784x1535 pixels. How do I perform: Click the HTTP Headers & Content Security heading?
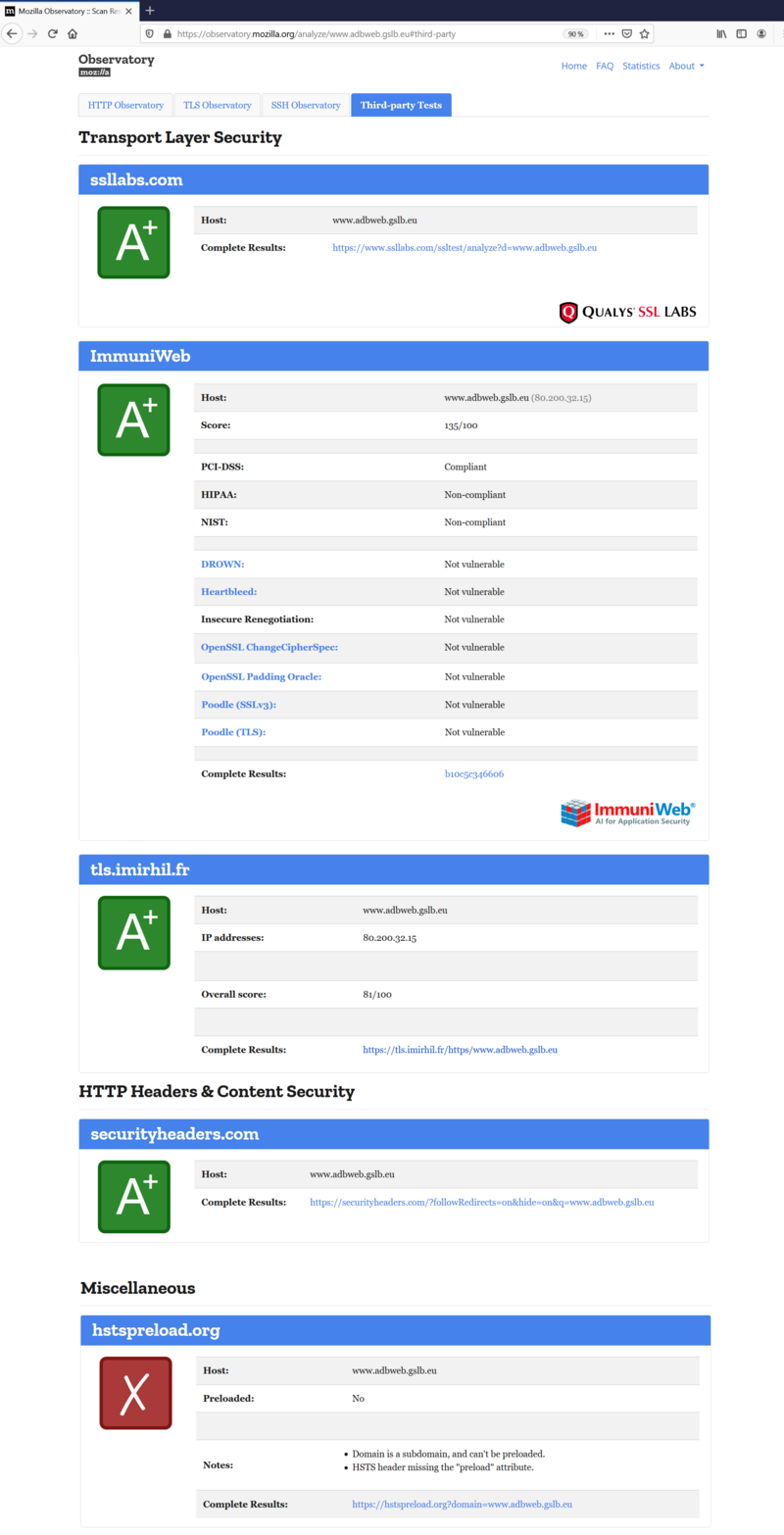pyautogui.click(x=217, y=1091)
